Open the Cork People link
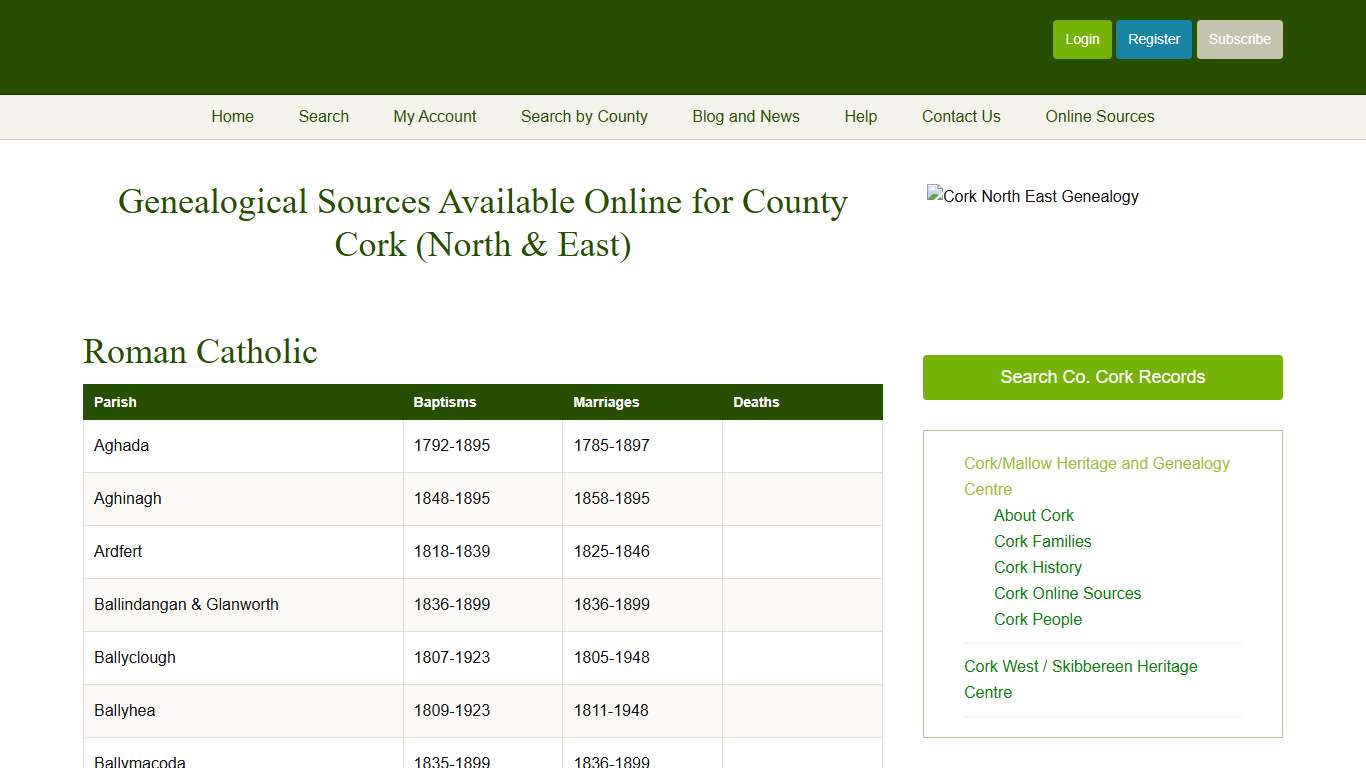This screenshot has width=1366, height=768. point(1038,619)
